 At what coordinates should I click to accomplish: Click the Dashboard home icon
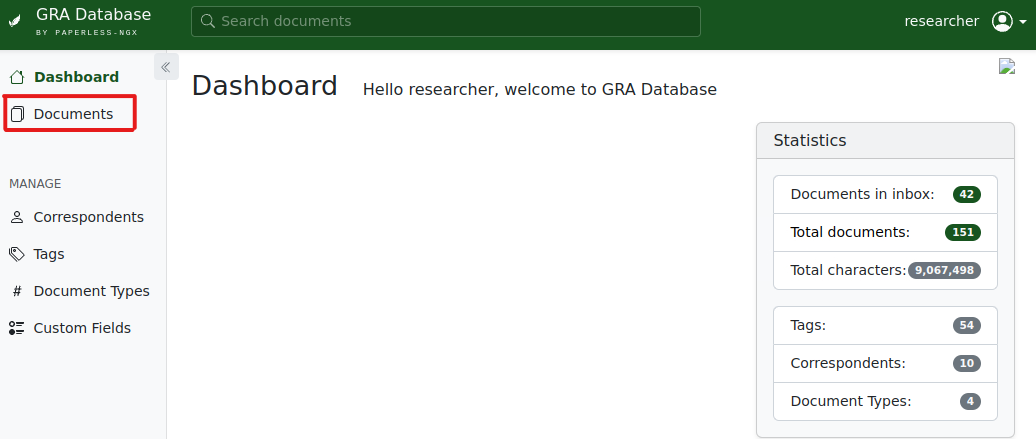pyautogui.click(x=17, y=77)
